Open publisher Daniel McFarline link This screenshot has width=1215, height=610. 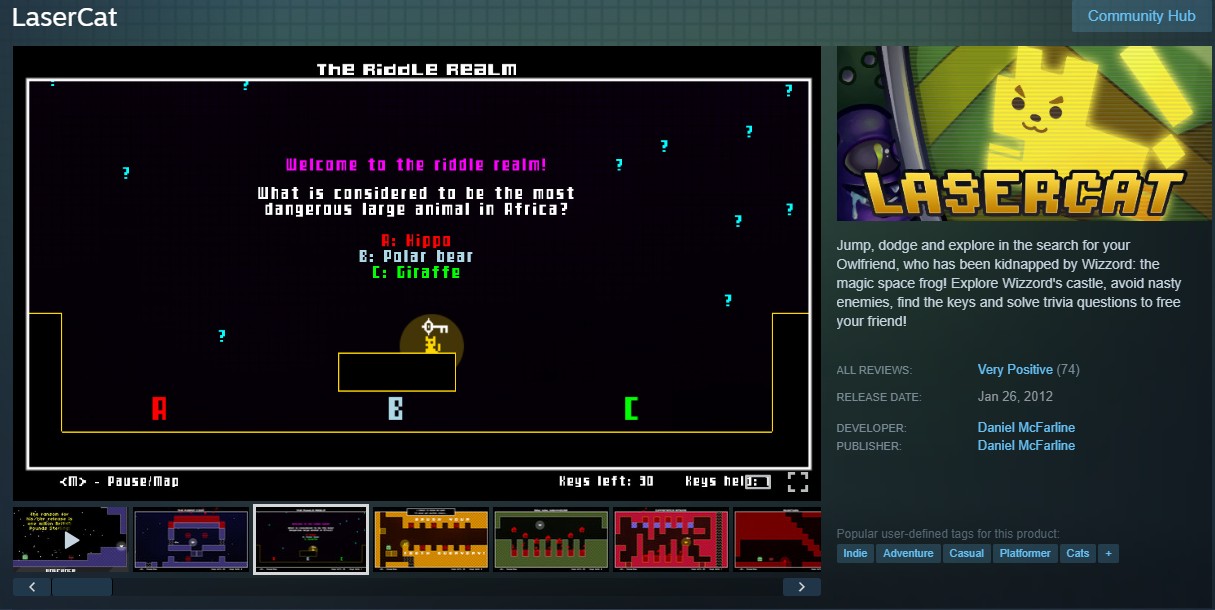point(1026,446)
